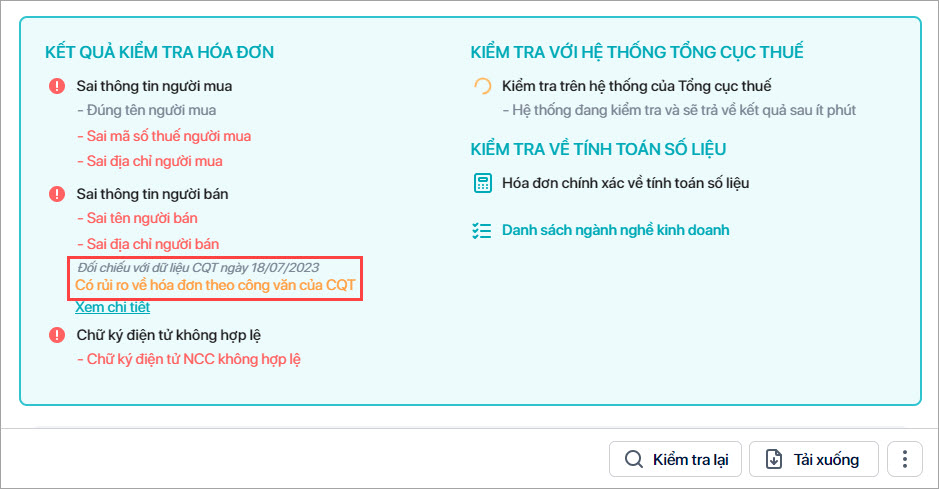Open 'Danh sách ngành nghề kinh doanh' link

pos(616,230)
